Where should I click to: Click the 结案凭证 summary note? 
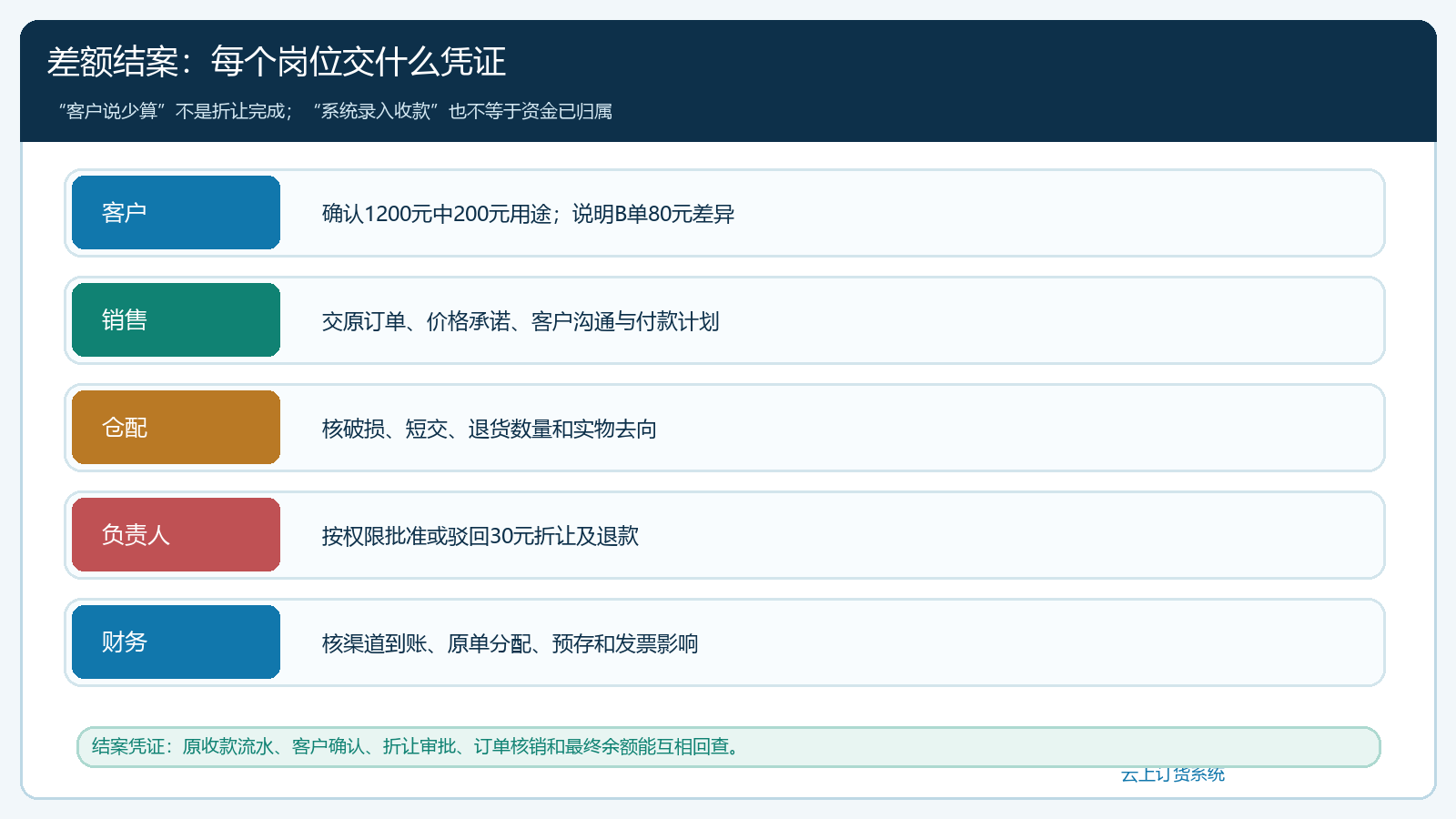click(729, 747)
